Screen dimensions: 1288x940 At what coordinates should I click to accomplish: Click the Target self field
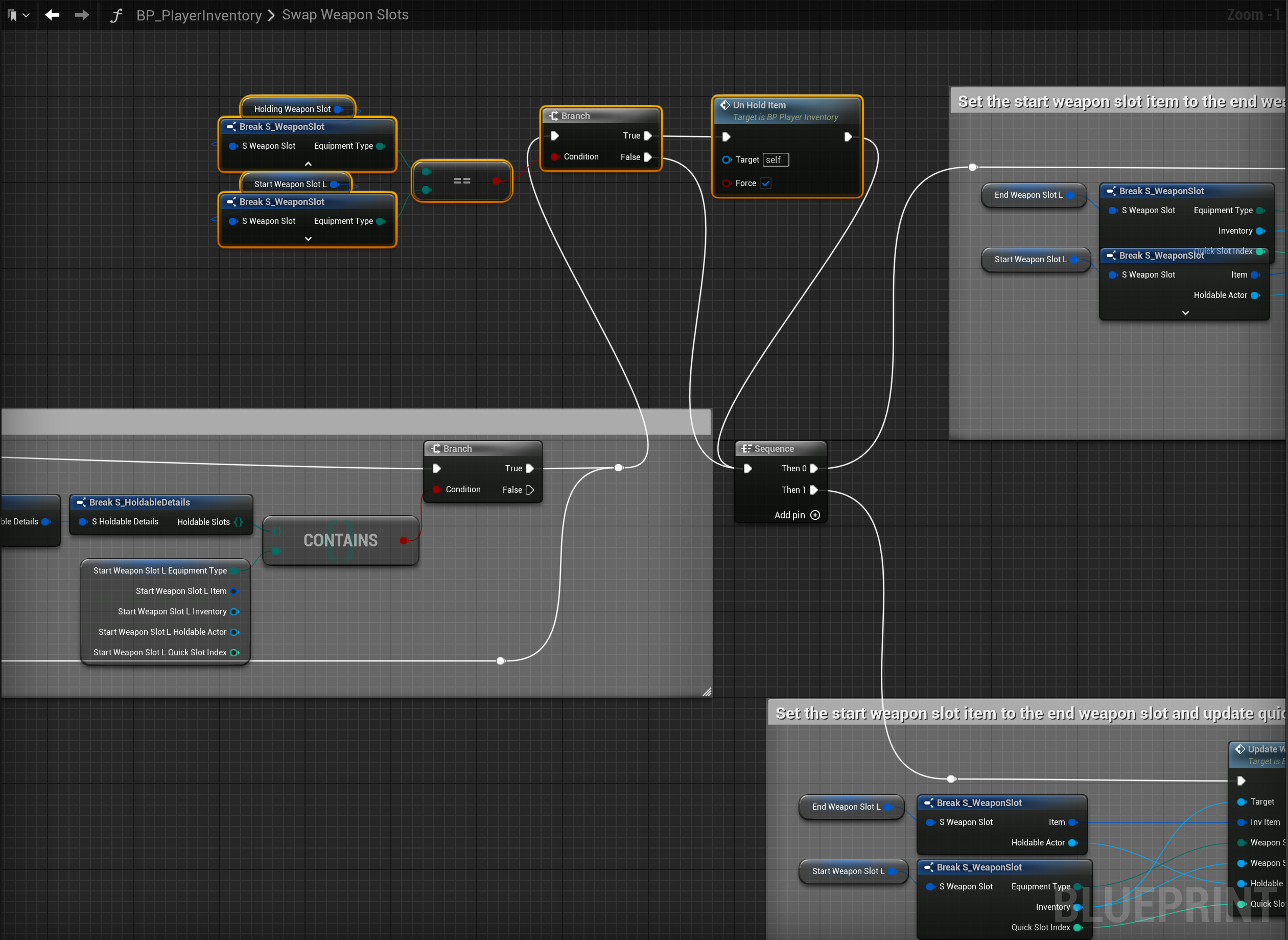point(775,160)
